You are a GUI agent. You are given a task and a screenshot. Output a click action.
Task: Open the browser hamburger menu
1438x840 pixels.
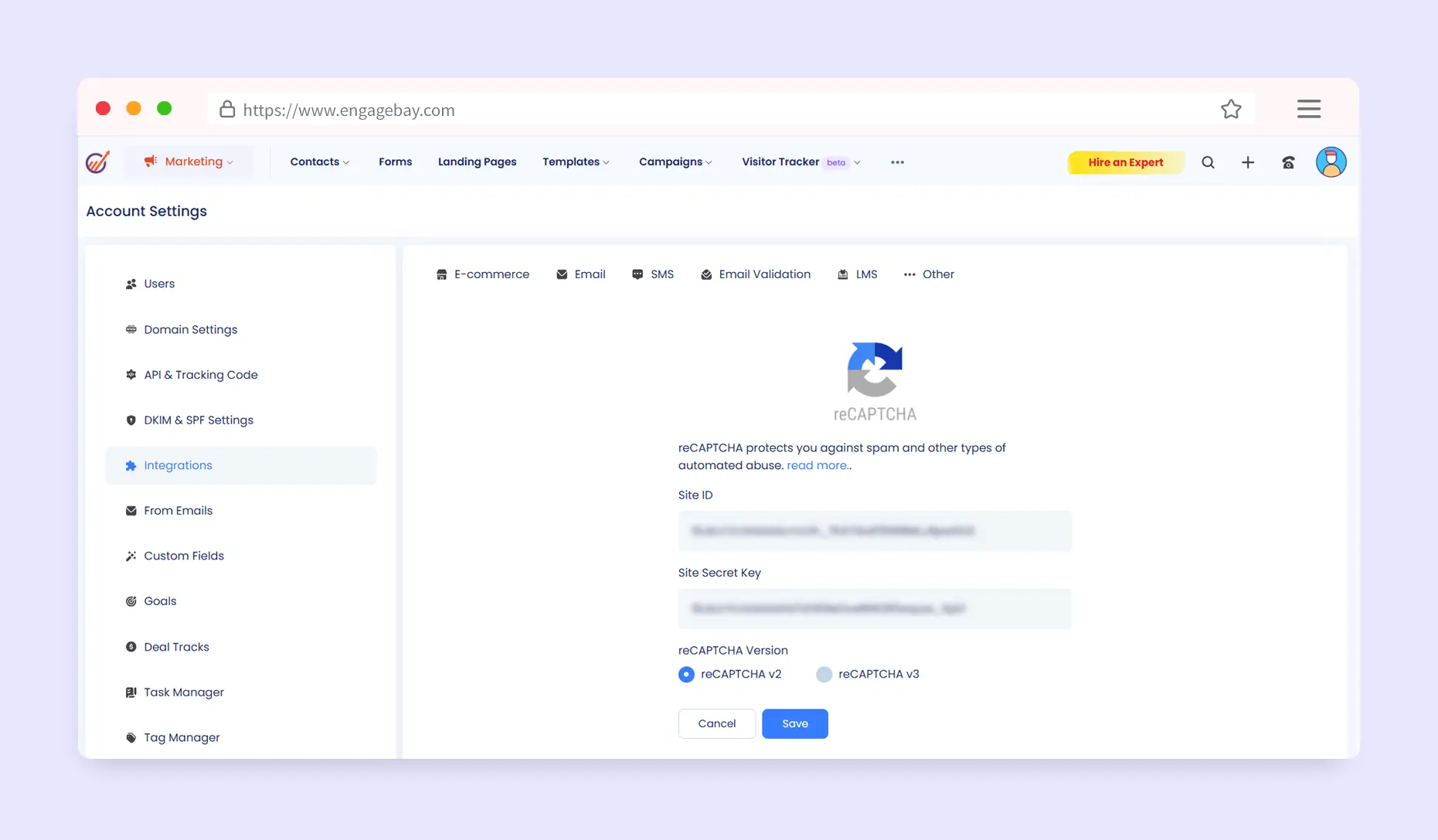pyautogui.click(x=1308, y=109)
